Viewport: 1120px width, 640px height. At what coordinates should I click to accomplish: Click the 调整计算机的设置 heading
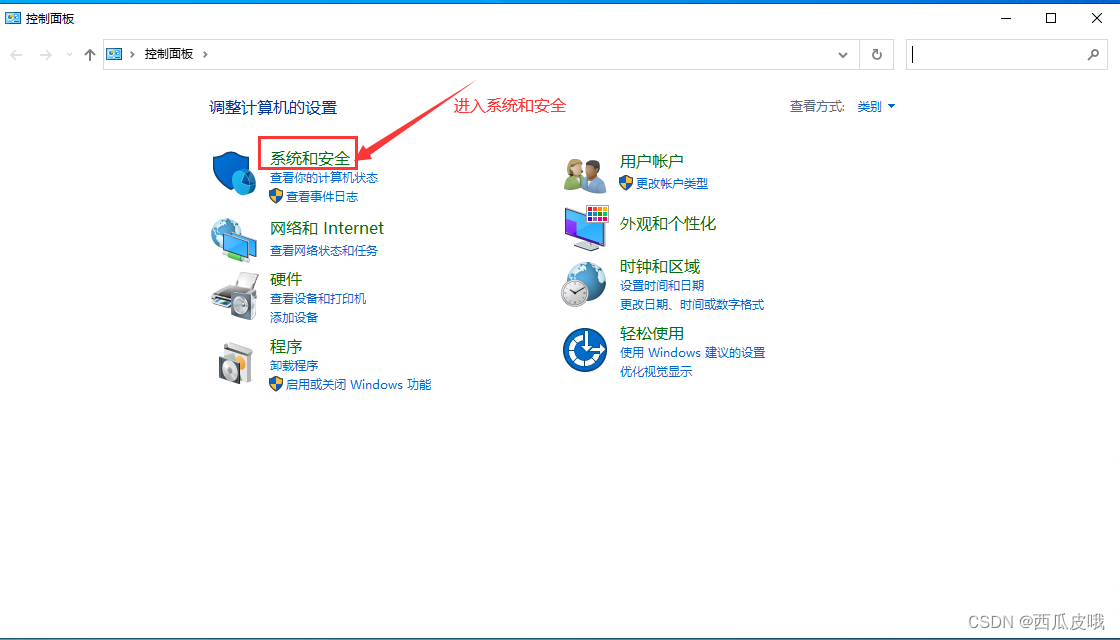273,108
